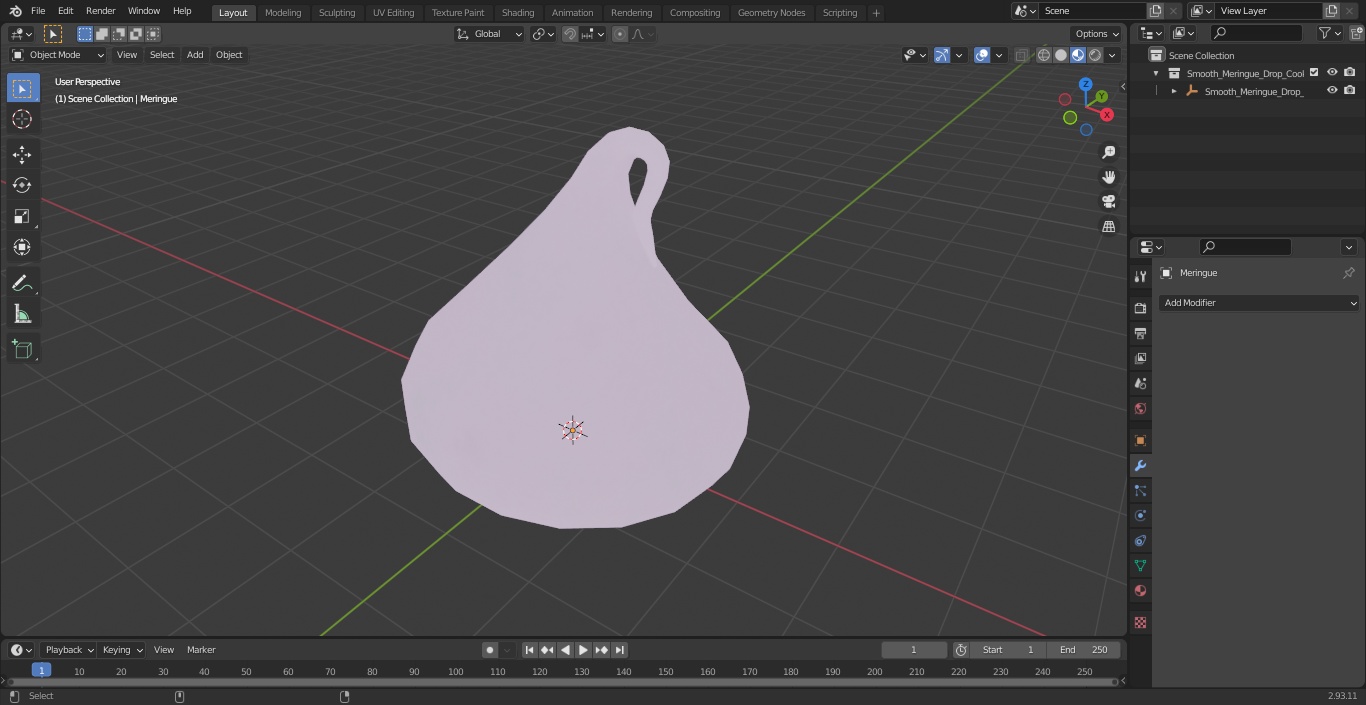Toggle snapping magnet icon
This screenshot has height=705, width=1366.
(x=569, y=34)
